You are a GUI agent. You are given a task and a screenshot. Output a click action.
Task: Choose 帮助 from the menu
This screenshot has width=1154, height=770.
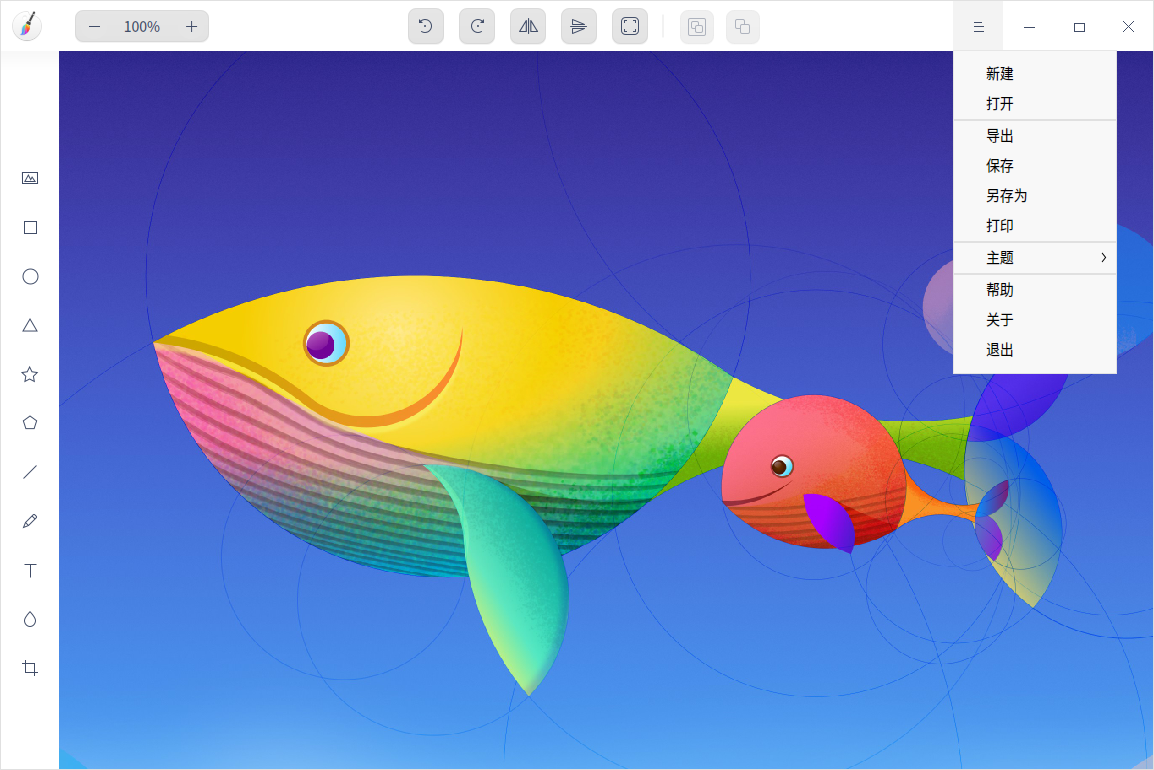[x=1035, y=290]
